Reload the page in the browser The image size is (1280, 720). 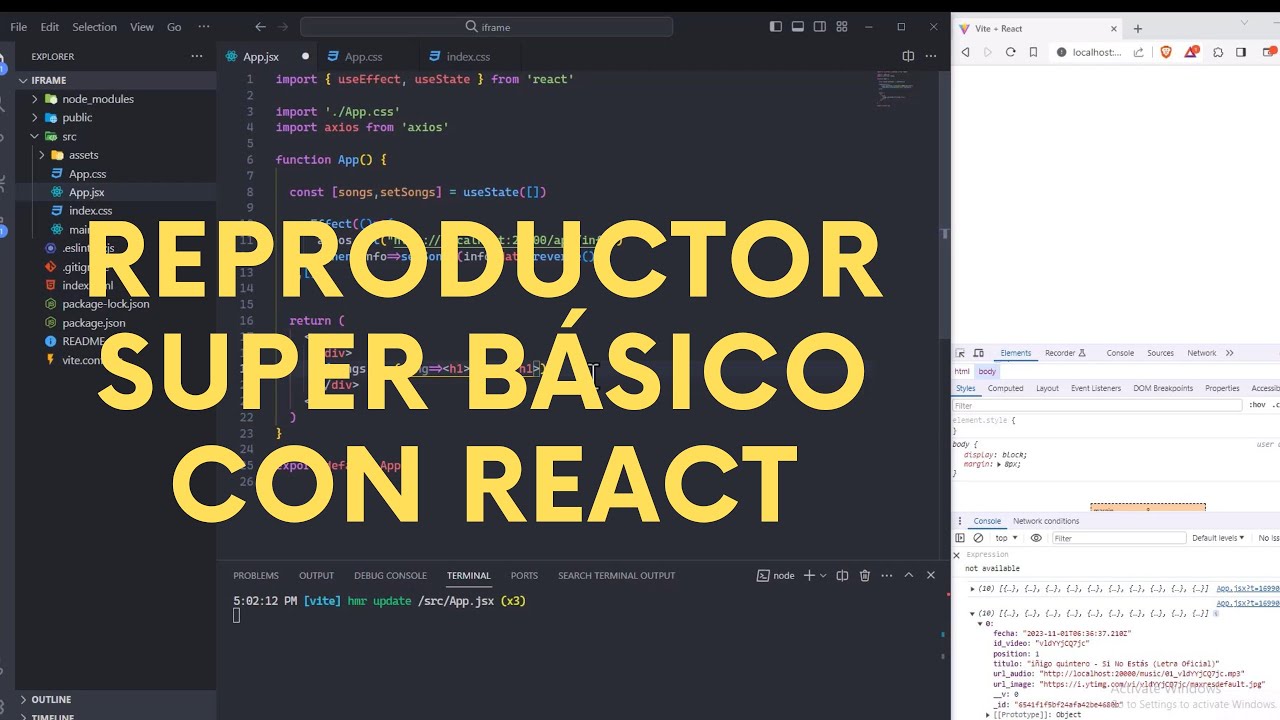coord(1010,52)
